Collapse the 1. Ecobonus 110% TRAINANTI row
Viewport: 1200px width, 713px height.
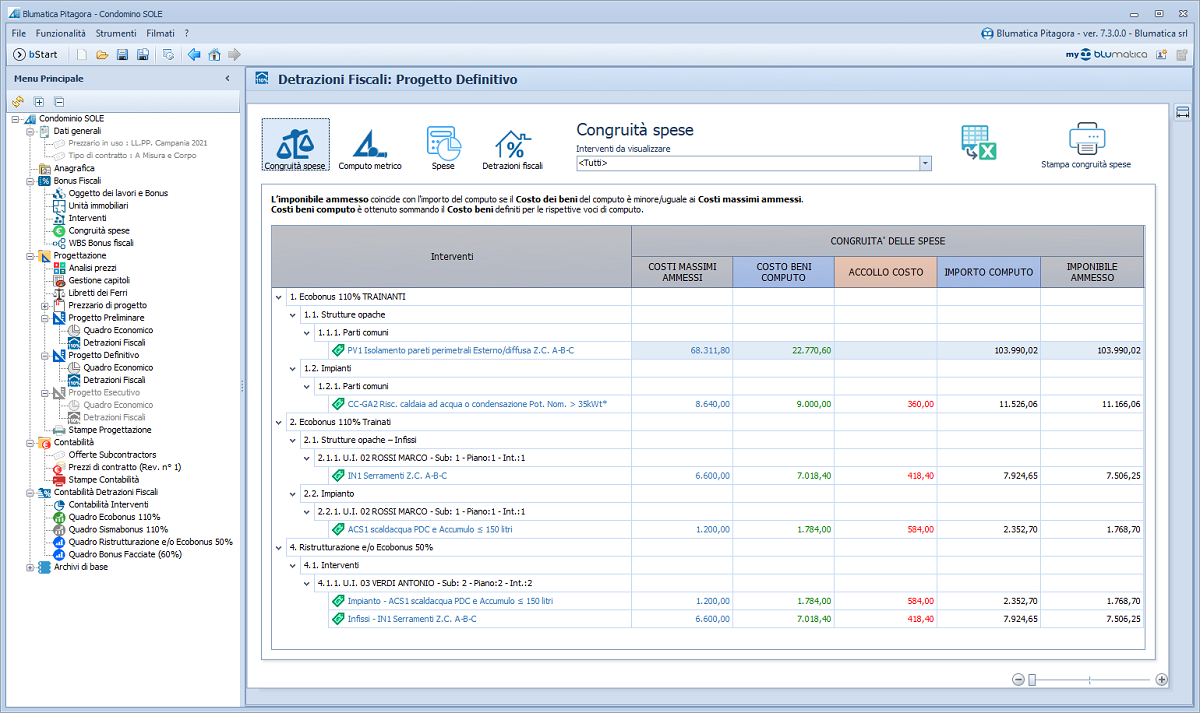point(278,297)
